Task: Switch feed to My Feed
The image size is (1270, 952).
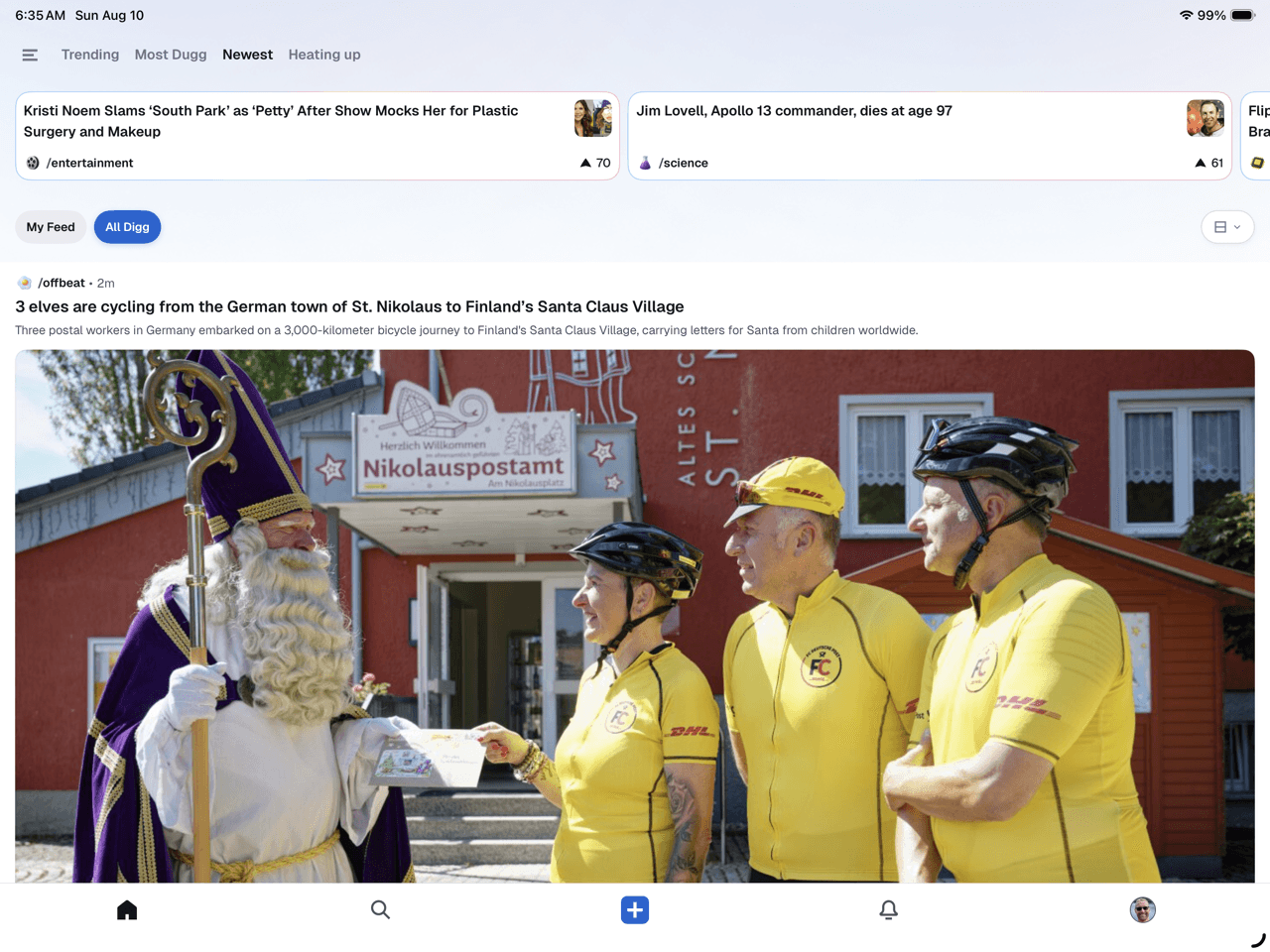Action: 51,227
